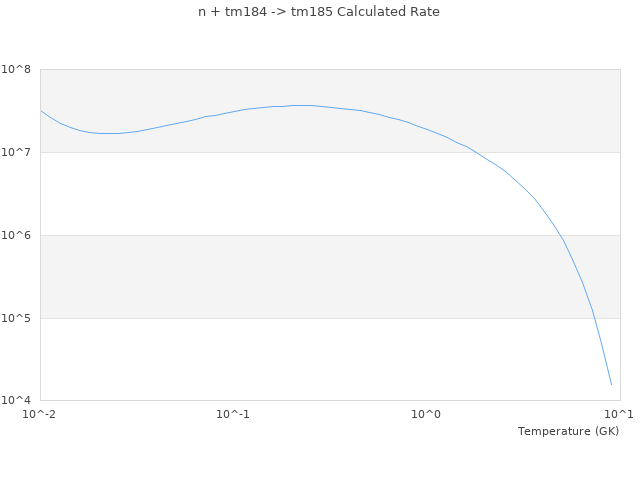The width and height of the screenshot is (640, 480).
Task: Click the 10^8 y-axis label
Action: [x=19, y=69]
